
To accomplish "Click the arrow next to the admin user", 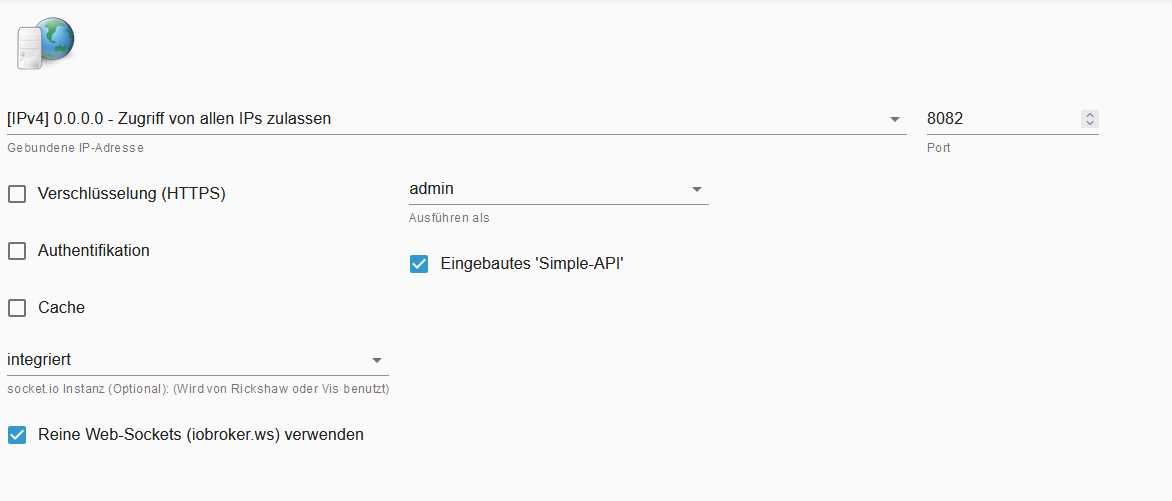I will point(697,189).
